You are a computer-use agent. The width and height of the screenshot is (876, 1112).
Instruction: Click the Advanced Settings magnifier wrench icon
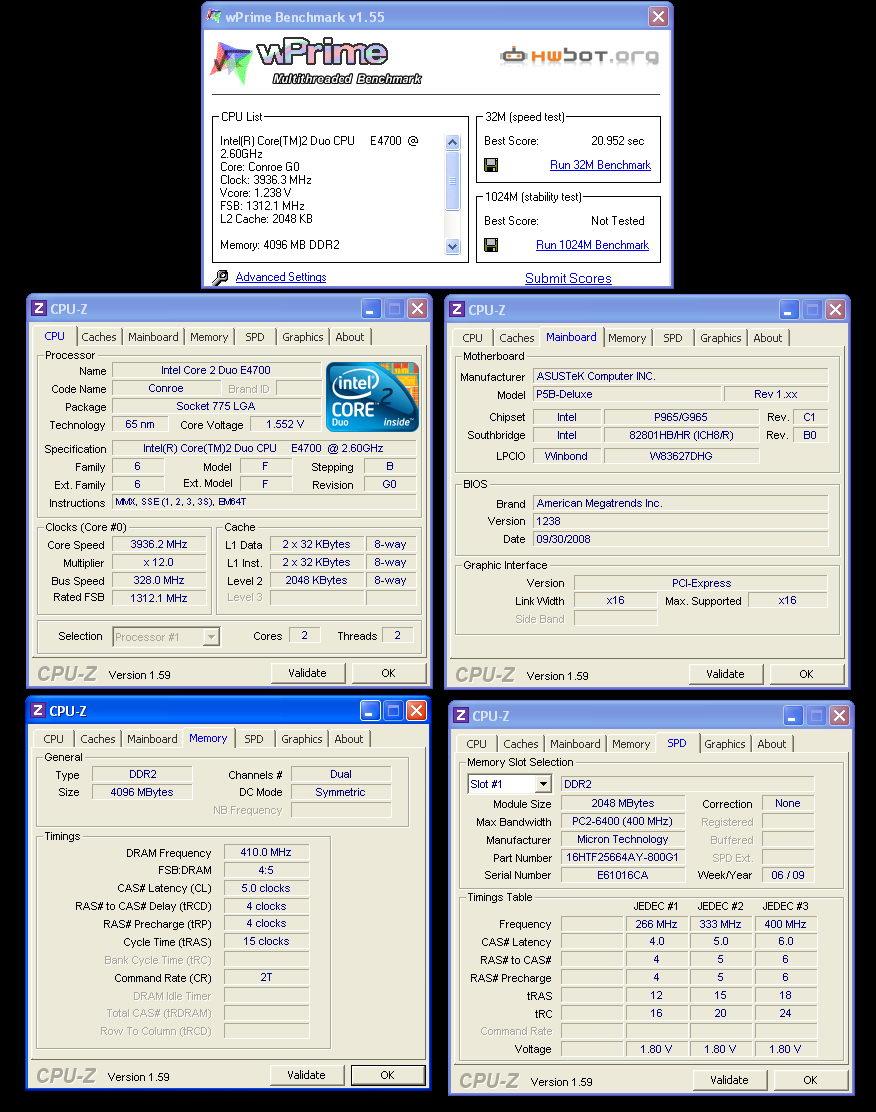tap(221, 277)
